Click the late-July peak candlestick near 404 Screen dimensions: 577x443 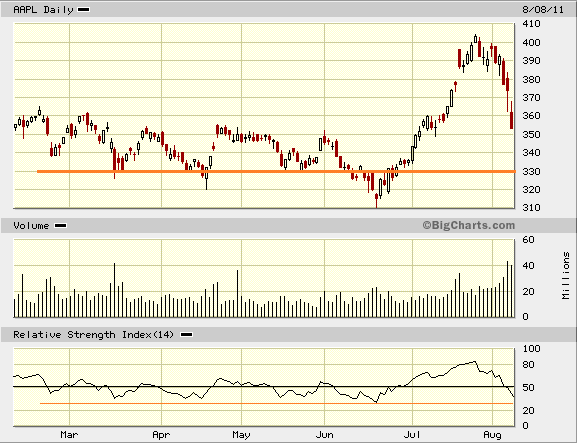tap(475, 39)
